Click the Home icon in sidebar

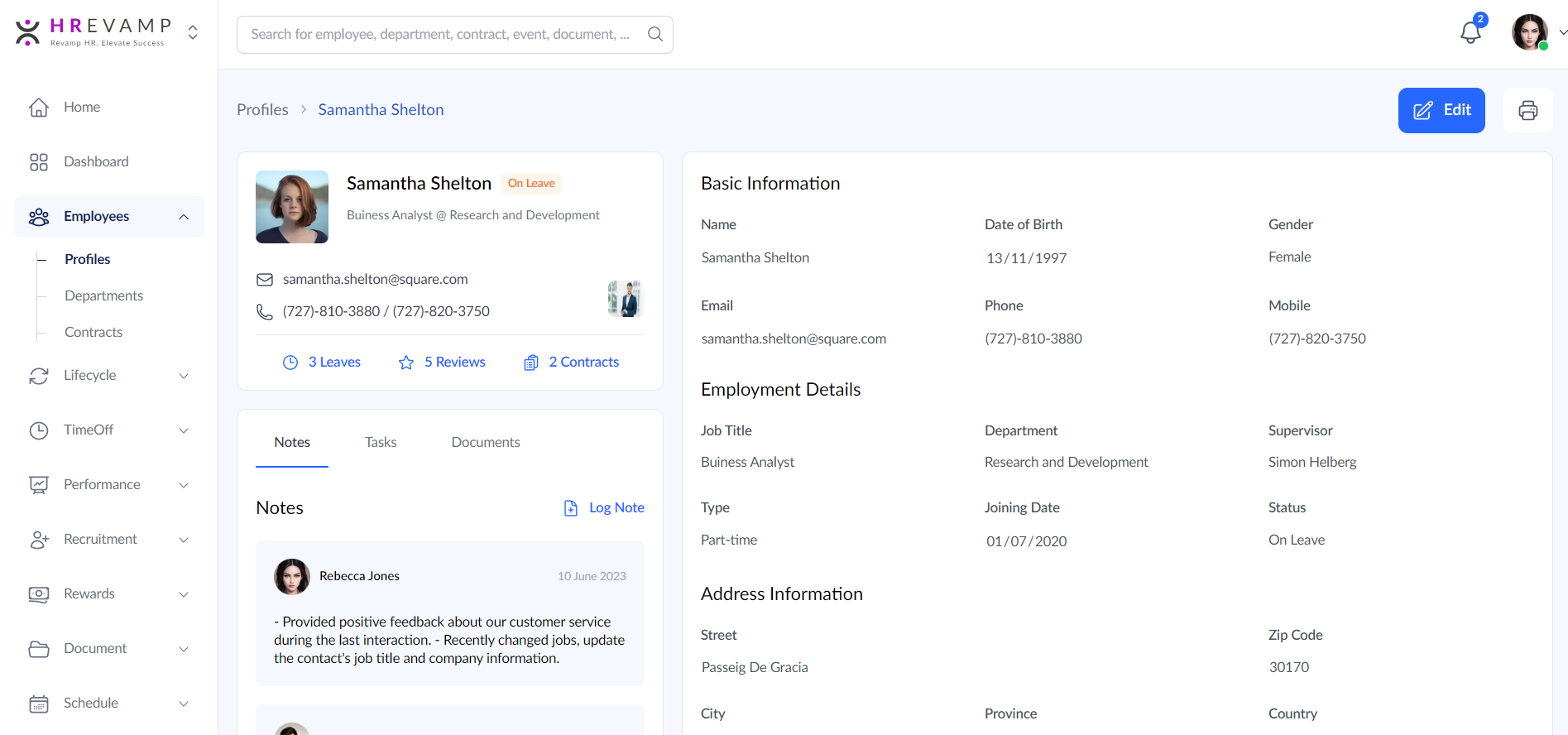tap(39, 108)
